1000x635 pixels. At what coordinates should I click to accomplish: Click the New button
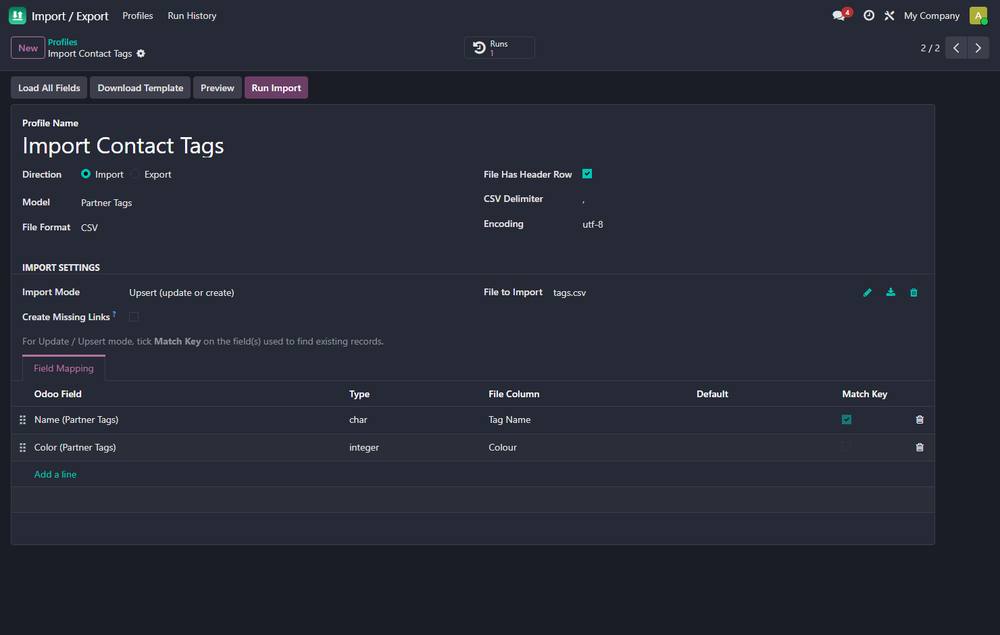tap(27, 48)
